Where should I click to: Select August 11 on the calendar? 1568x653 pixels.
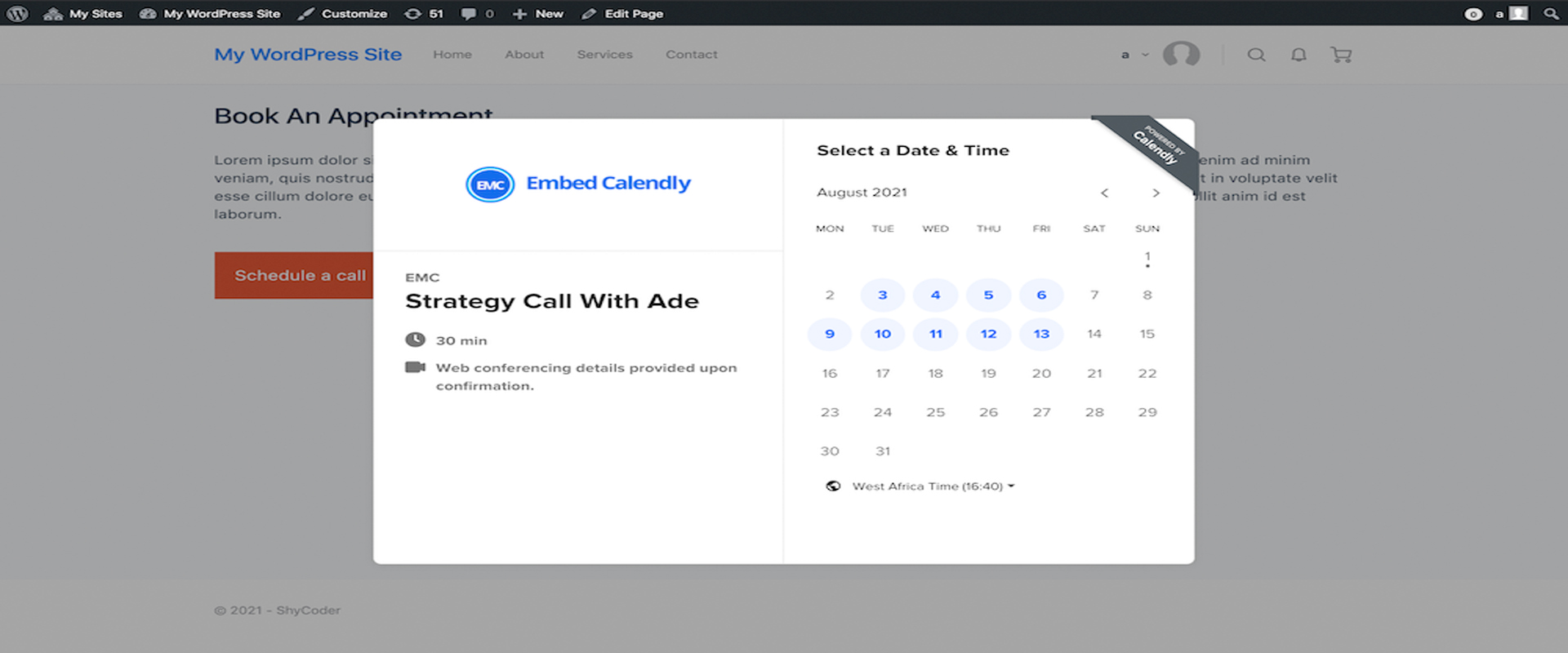click(936, 334)
